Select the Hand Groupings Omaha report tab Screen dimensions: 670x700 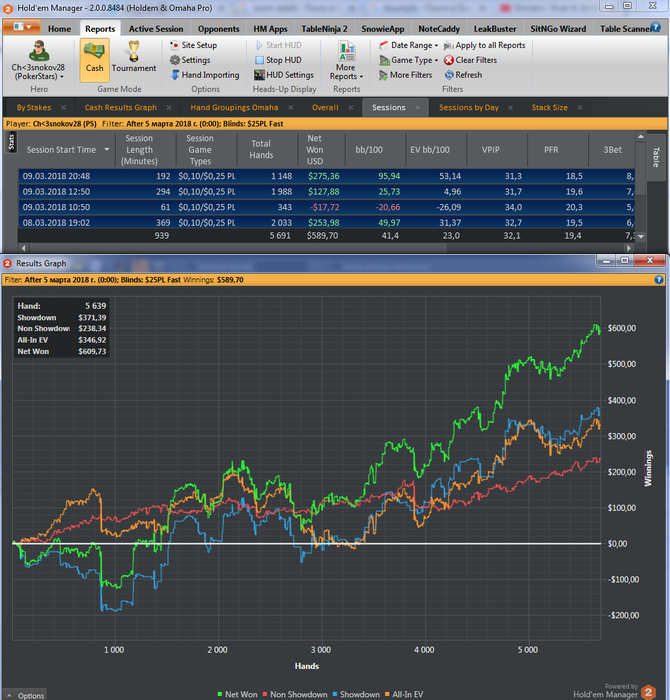point(234,108)
